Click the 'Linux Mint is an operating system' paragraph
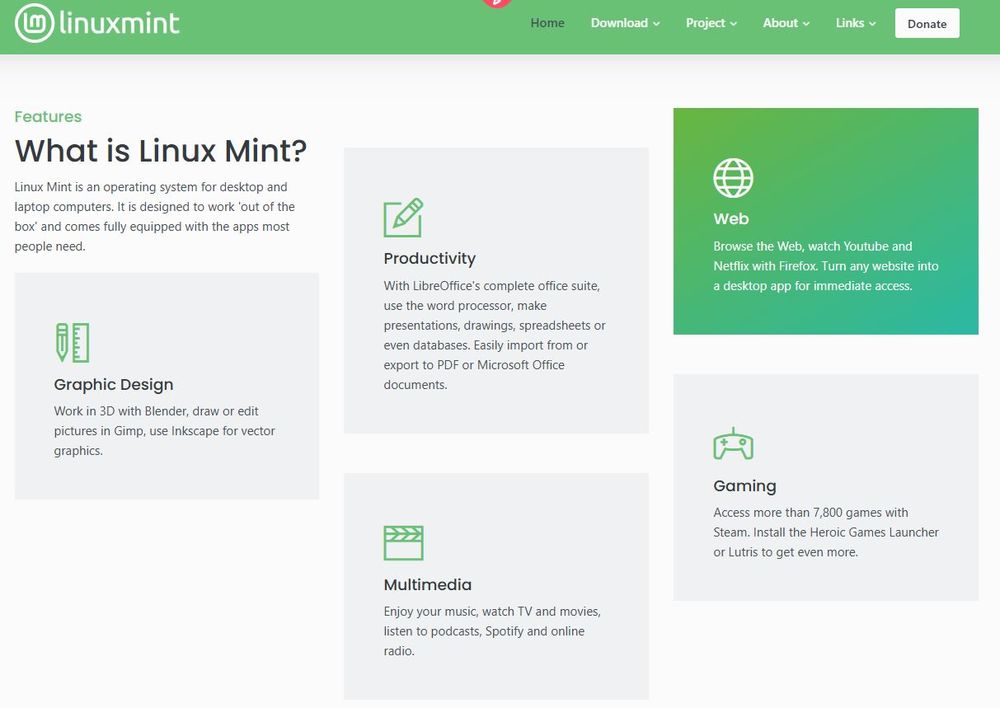 pos(154,216)
